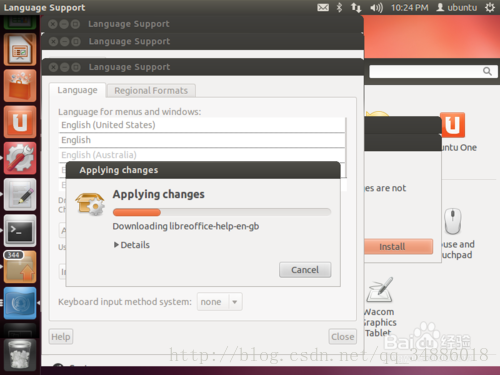Click the second Language Support title bar

(202, 41)
